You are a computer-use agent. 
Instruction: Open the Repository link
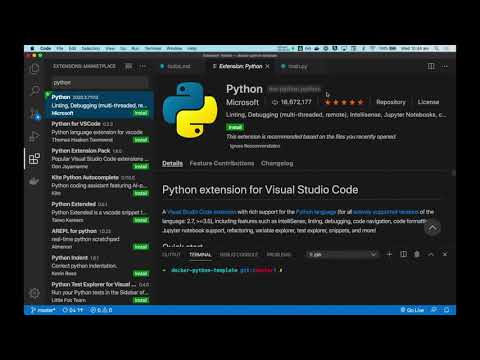(x=391, y=102)
